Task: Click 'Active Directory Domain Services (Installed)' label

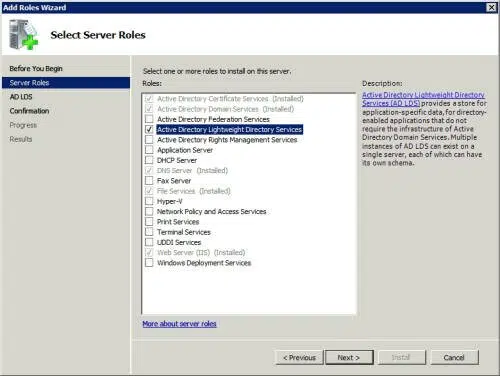Action: (225, 109)
